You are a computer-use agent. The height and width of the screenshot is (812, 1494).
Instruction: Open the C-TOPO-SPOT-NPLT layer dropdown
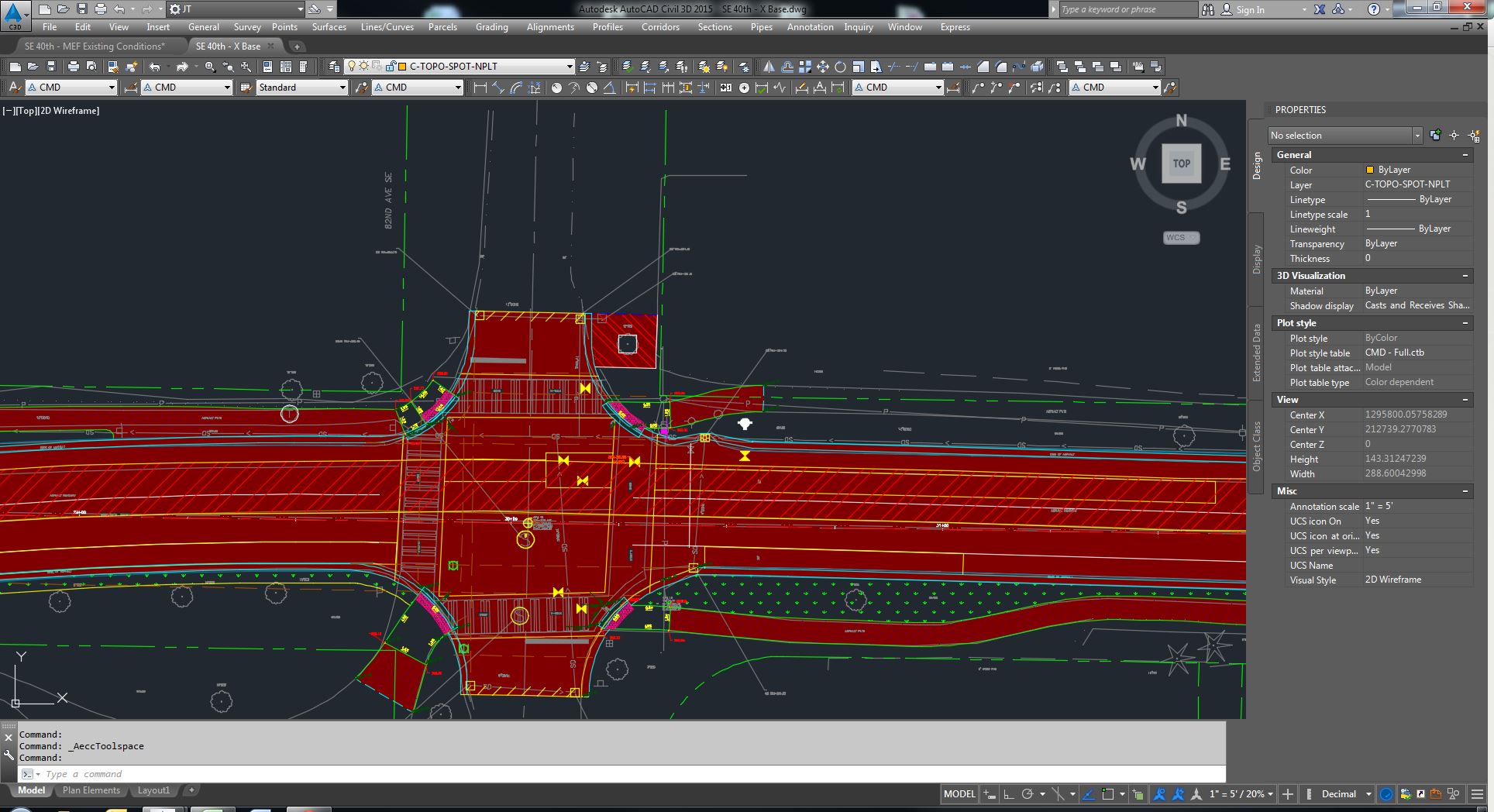click(x=570, y=67)
